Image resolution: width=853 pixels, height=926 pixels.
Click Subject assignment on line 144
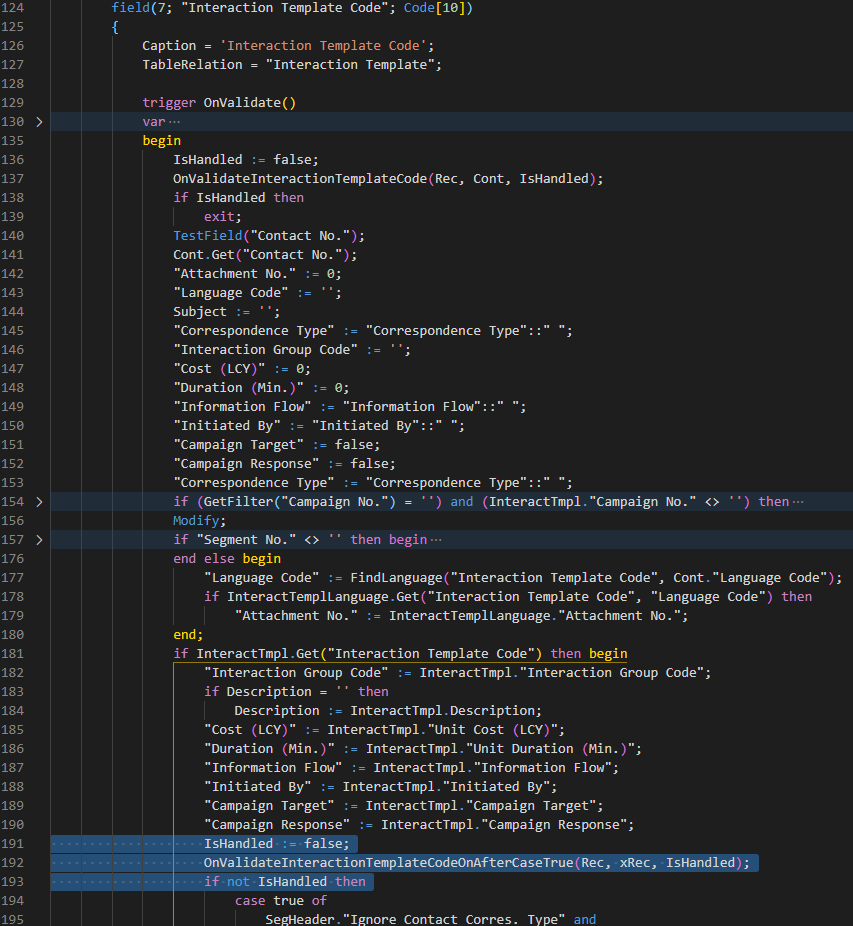click(226, 312)
